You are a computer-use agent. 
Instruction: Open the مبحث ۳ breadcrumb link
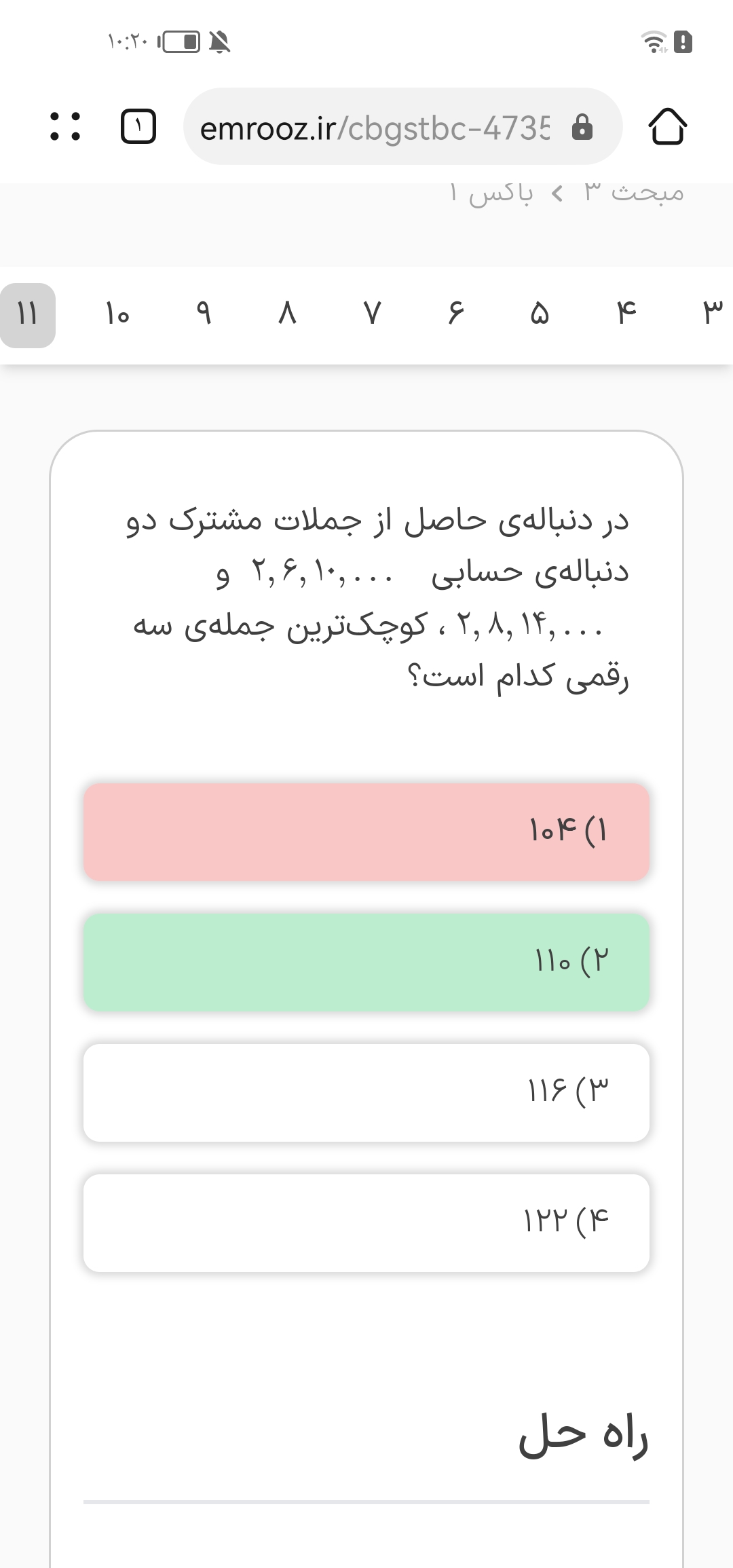(633, 193)
